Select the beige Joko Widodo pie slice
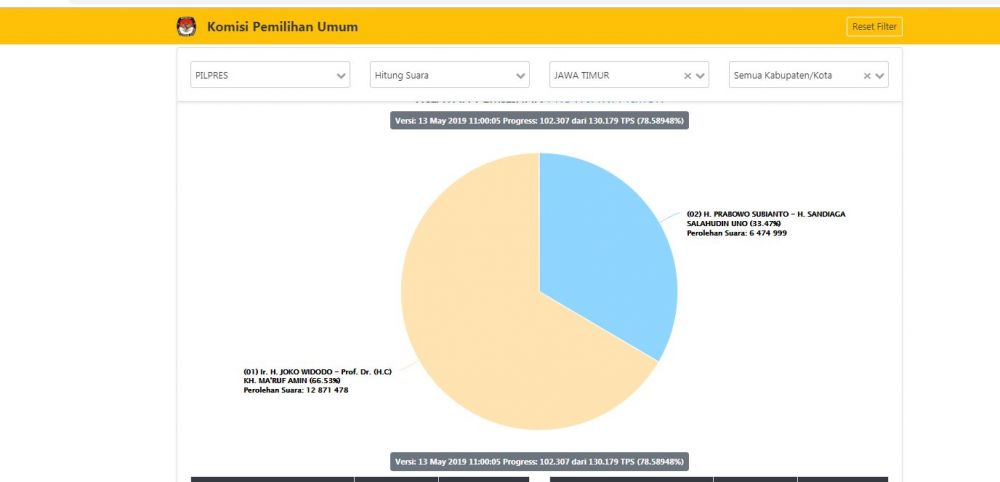Viewport: 1000px width, 482px height. click(480, 320)
